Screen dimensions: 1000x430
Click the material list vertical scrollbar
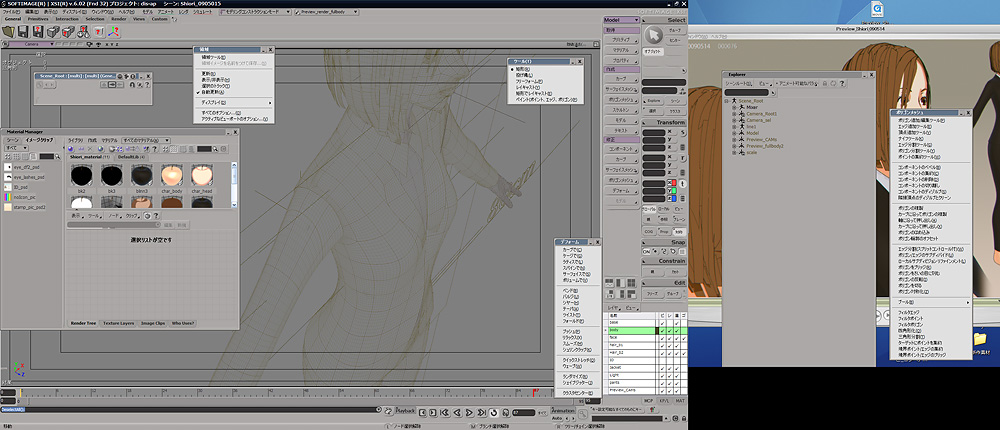(x=234, y=185)
